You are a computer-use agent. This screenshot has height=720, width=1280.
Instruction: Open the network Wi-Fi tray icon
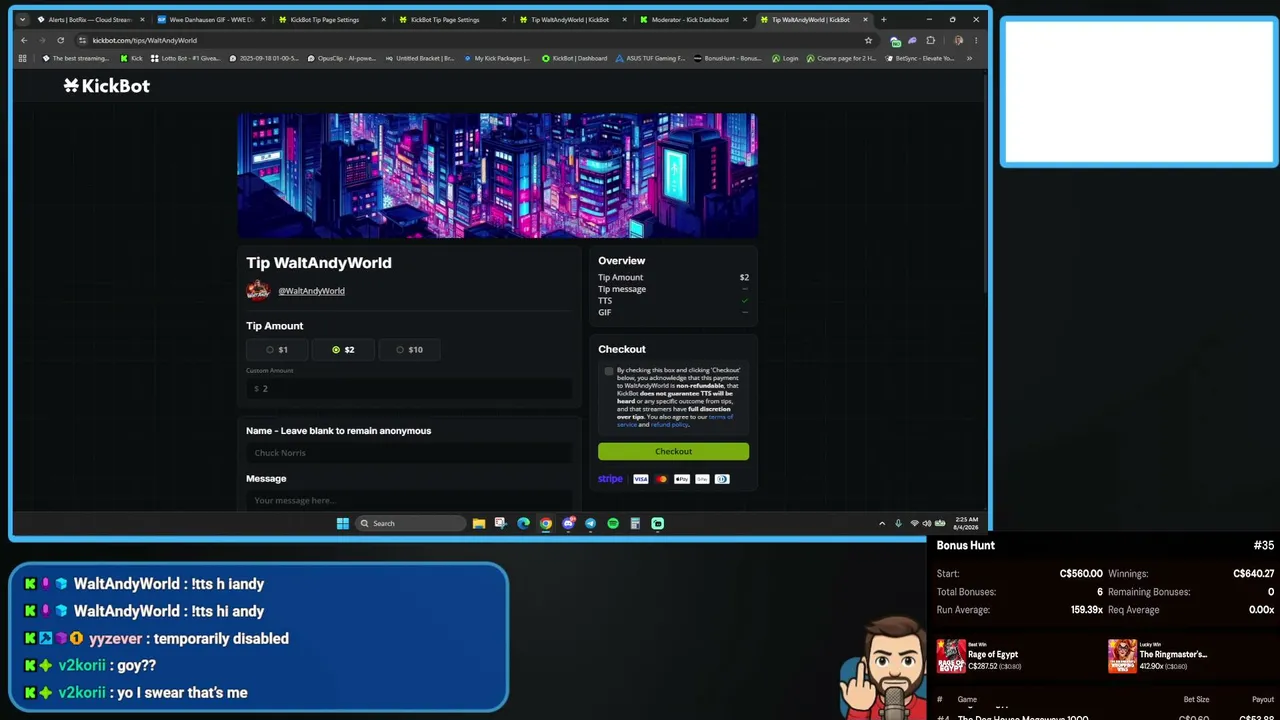[x=914, y=523]
